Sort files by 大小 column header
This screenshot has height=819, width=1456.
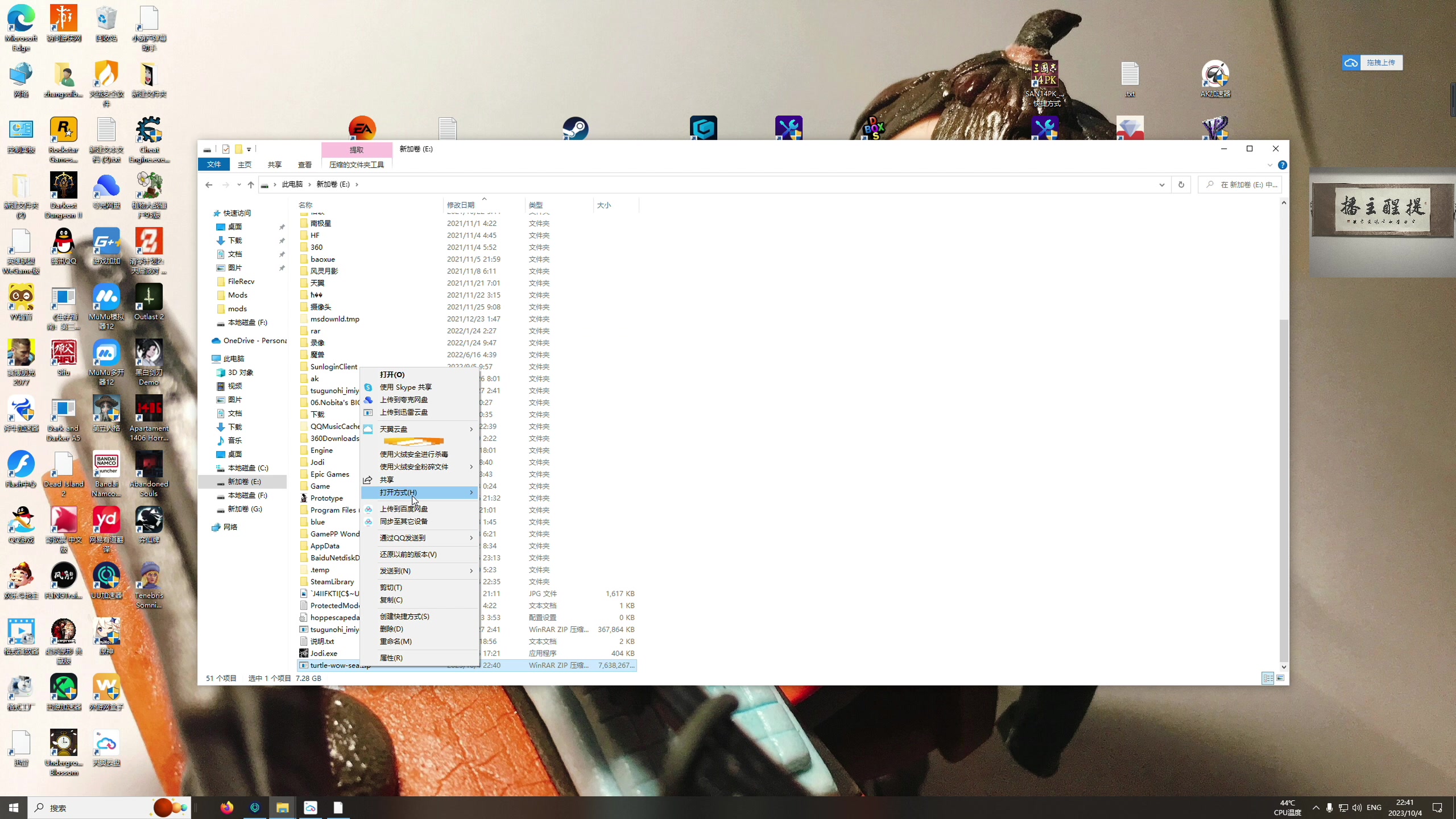pos(604,205)
